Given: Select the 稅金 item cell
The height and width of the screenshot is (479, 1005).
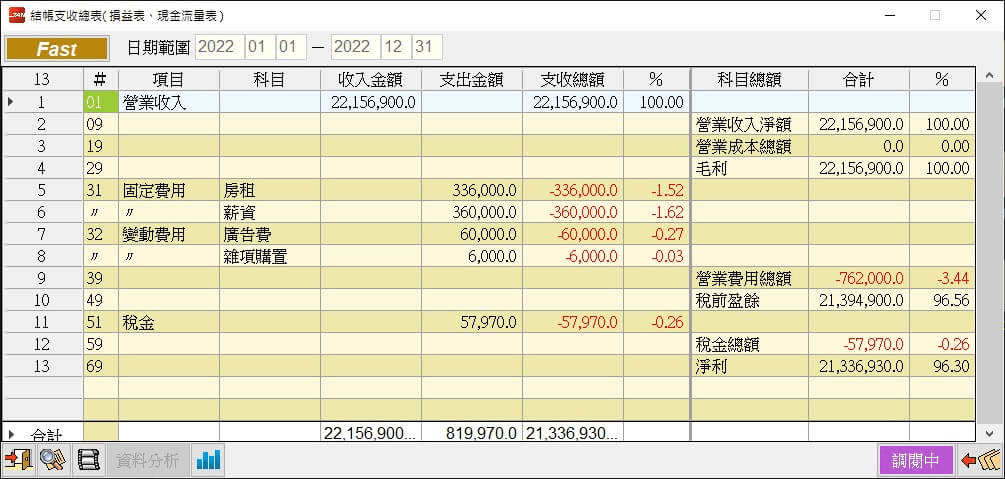Looking at the screenshot, I should pyautogui.click(x=169, y=323).
